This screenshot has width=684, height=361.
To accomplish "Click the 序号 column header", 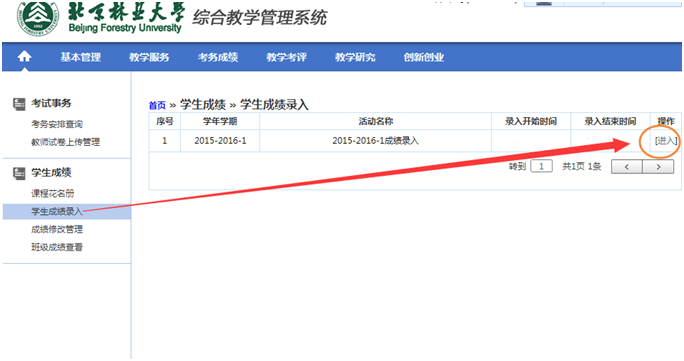I will (164, 121).
